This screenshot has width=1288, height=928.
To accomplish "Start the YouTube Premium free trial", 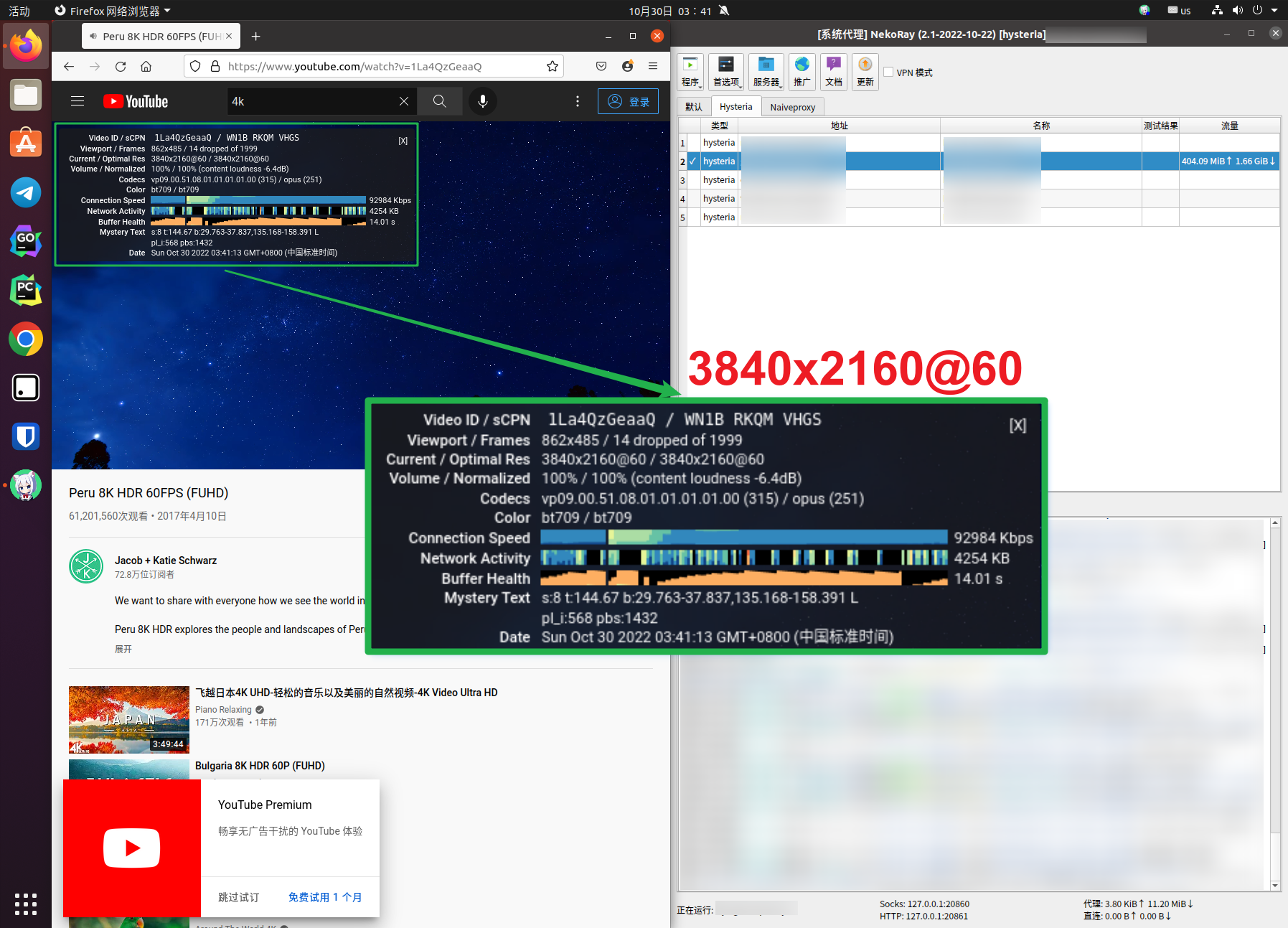I will [x=325, y=896].
